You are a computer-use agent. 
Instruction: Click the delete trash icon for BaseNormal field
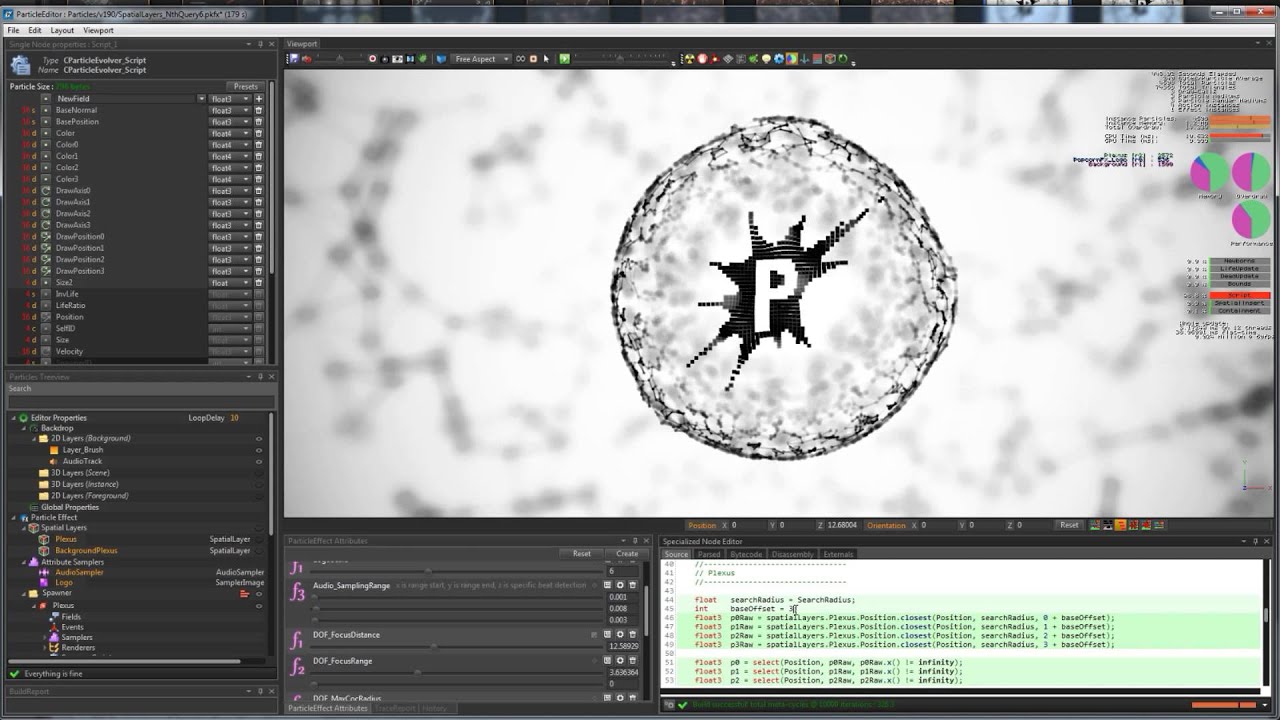click(x=258, y=110)
